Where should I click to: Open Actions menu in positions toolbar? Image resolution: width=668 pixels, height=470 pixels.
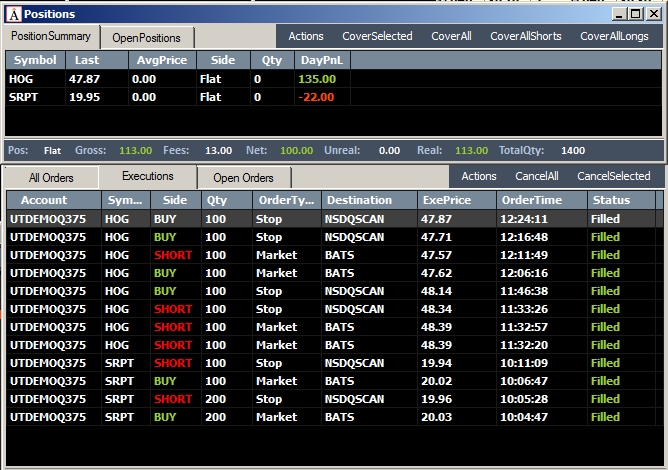tap(306, 36)
